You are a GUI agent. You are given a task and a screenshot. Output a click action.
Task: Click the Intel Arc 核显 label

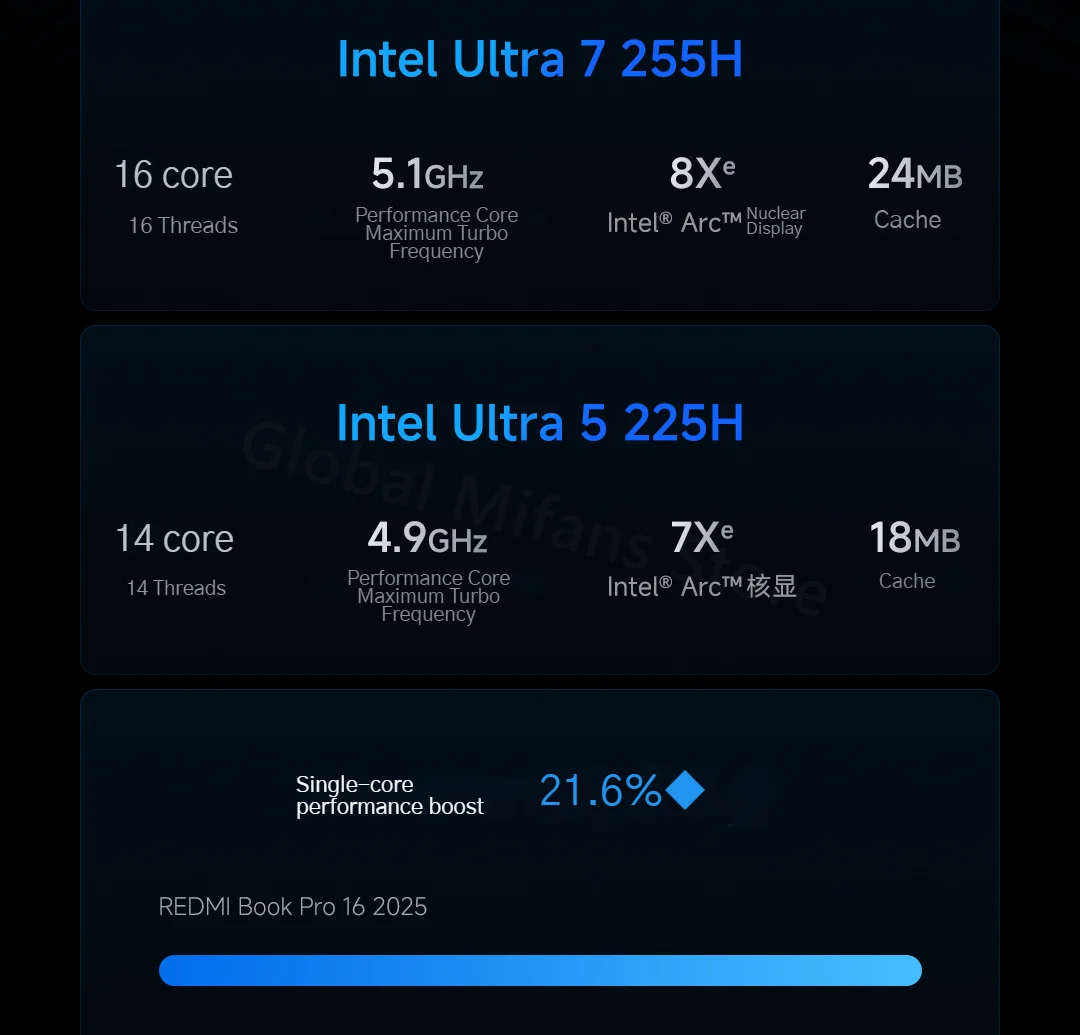(x=702, y=587)
